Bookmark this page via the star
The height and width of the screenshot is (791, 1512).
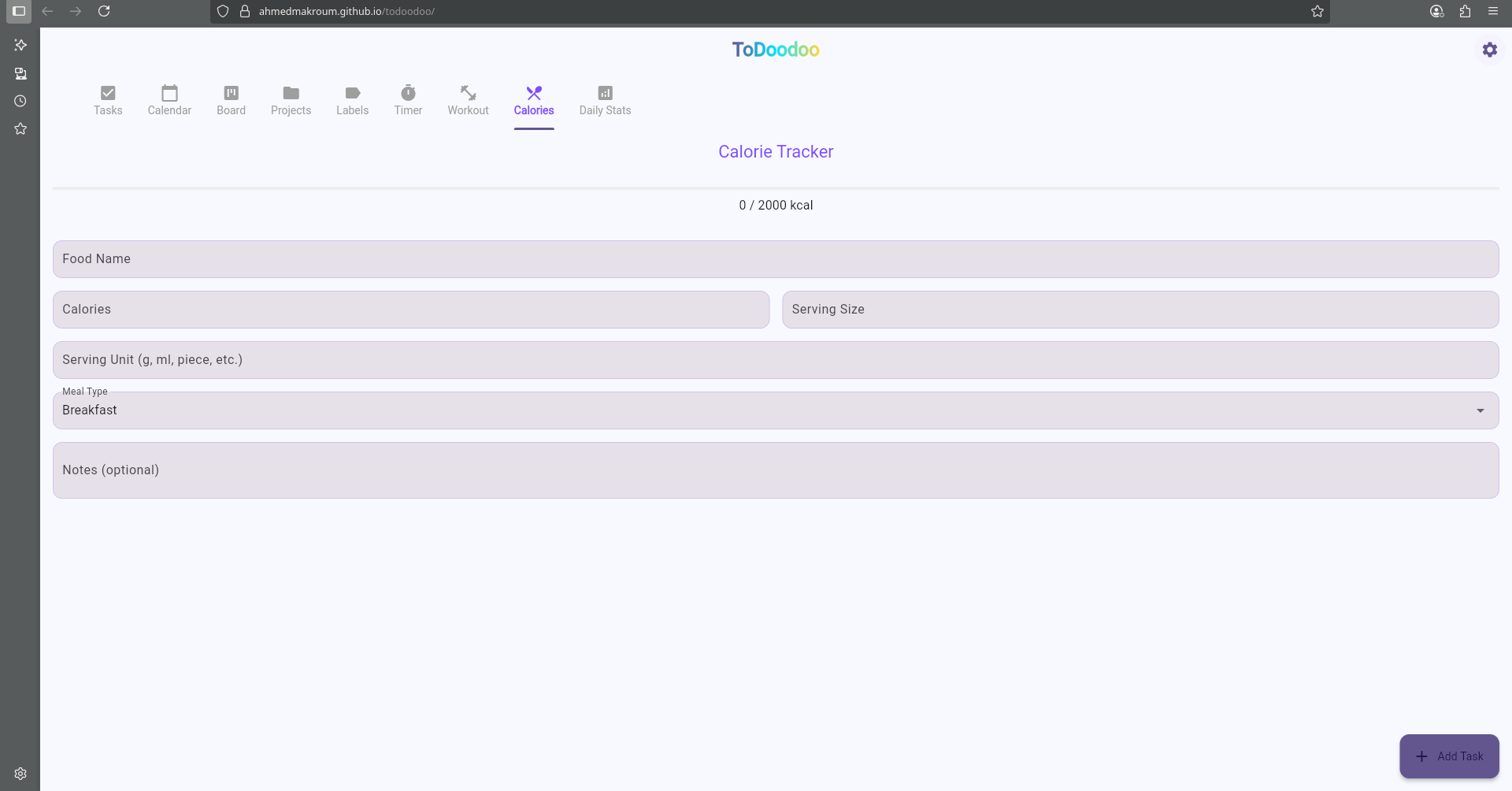1317,11
